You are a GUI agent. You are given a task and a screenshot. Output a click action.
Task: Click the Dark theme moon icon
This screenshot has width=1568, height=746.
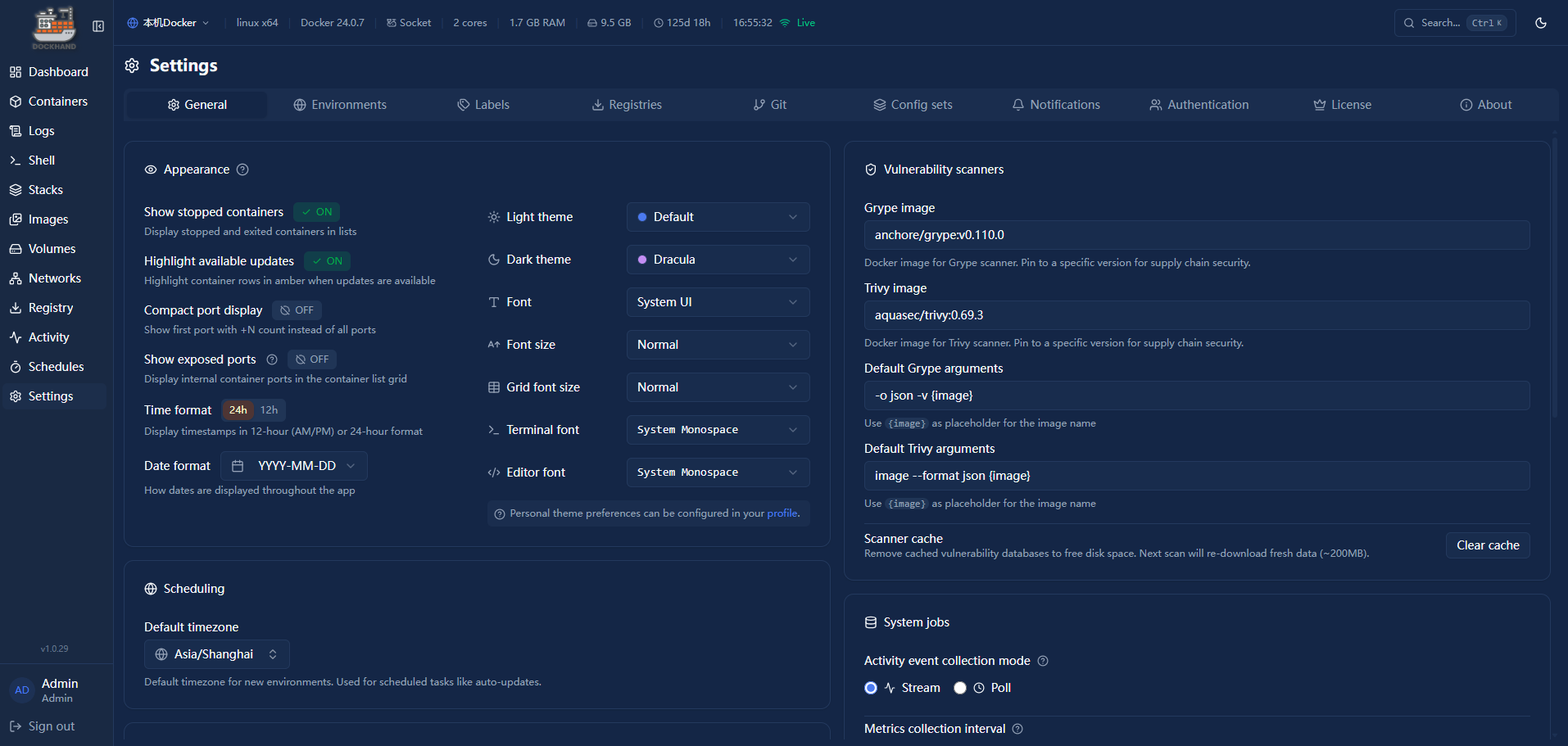point(494,260)
